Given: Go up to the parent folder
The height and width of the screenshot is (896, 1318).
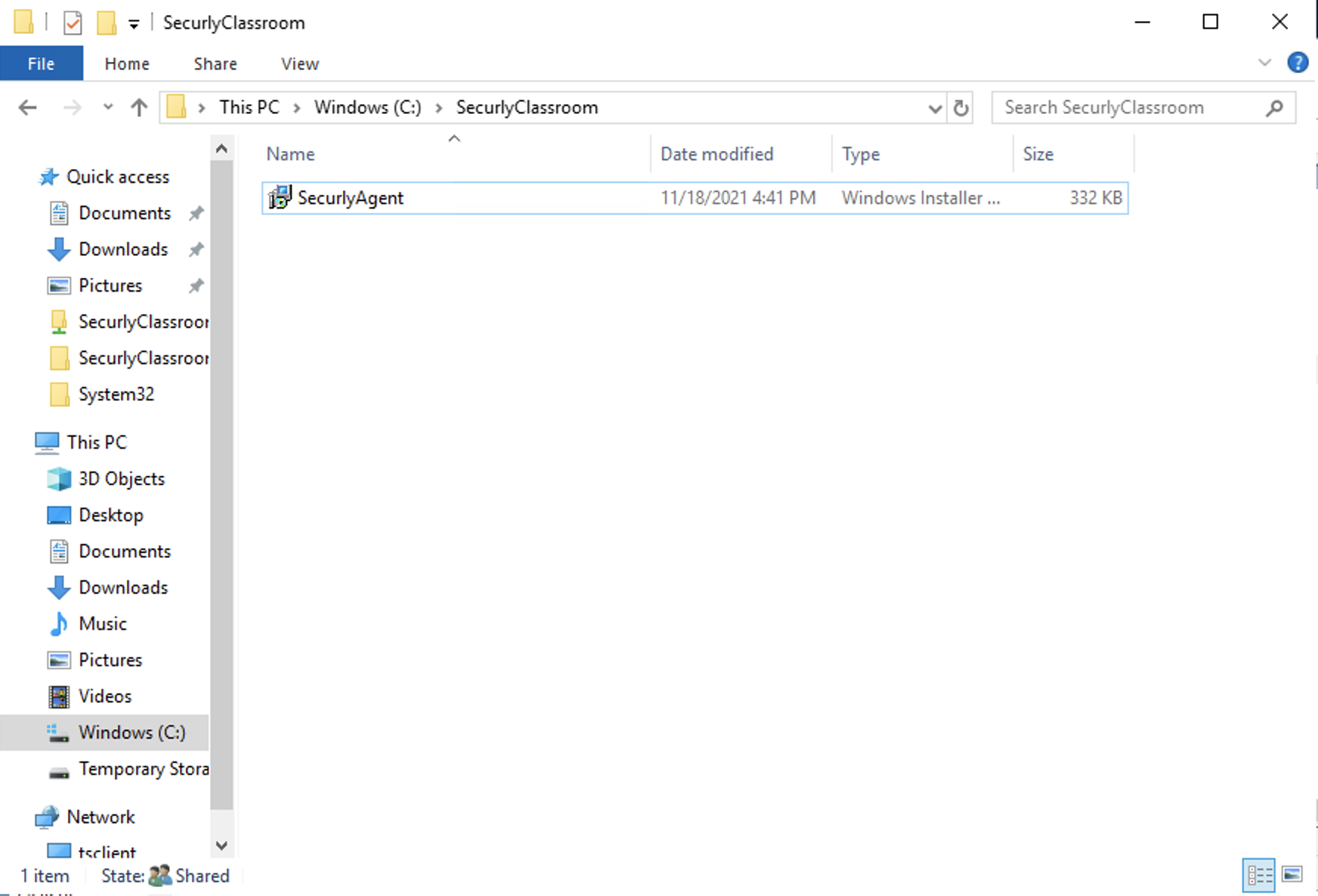Looking at the screenshot, I should [x=139, y=107].
